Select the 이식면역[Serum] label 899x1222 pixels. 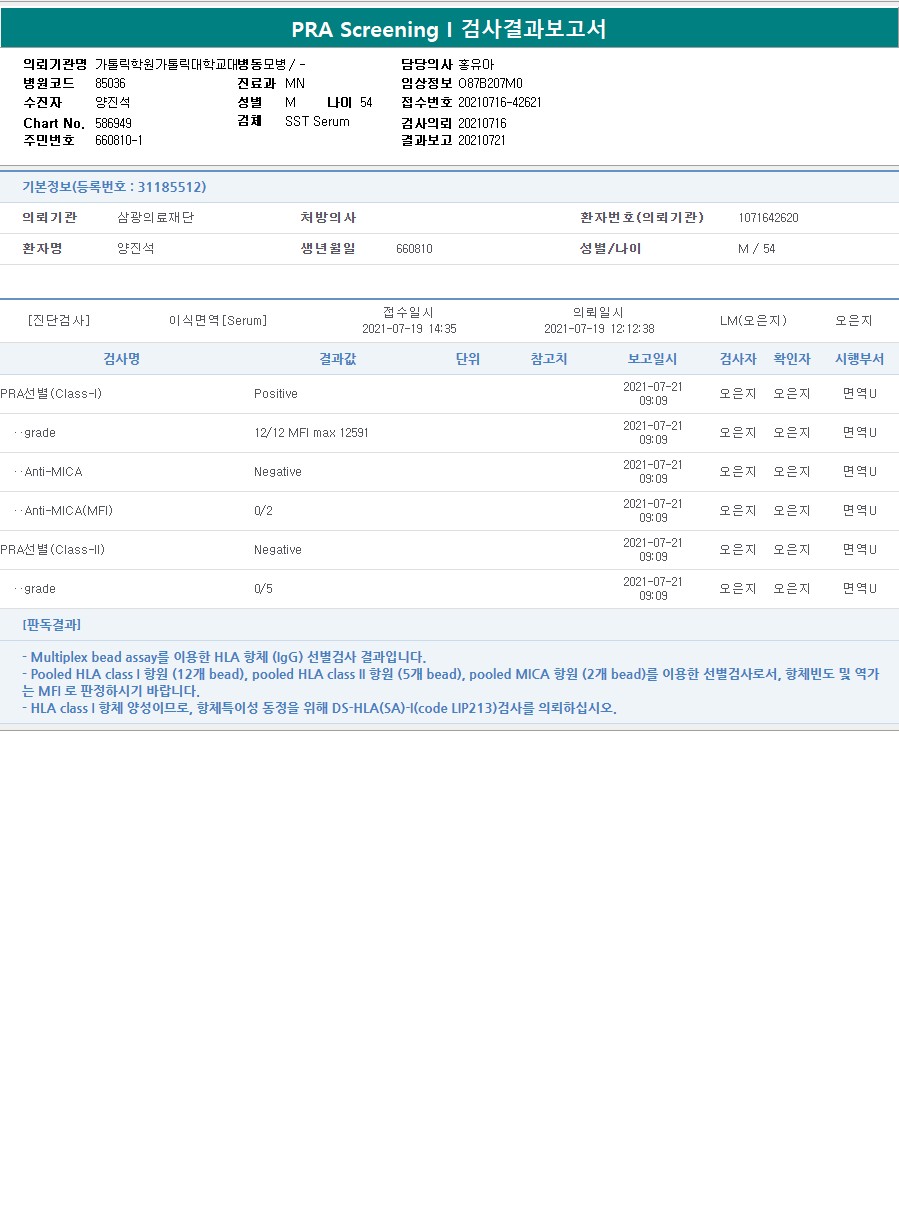(218, 320)
